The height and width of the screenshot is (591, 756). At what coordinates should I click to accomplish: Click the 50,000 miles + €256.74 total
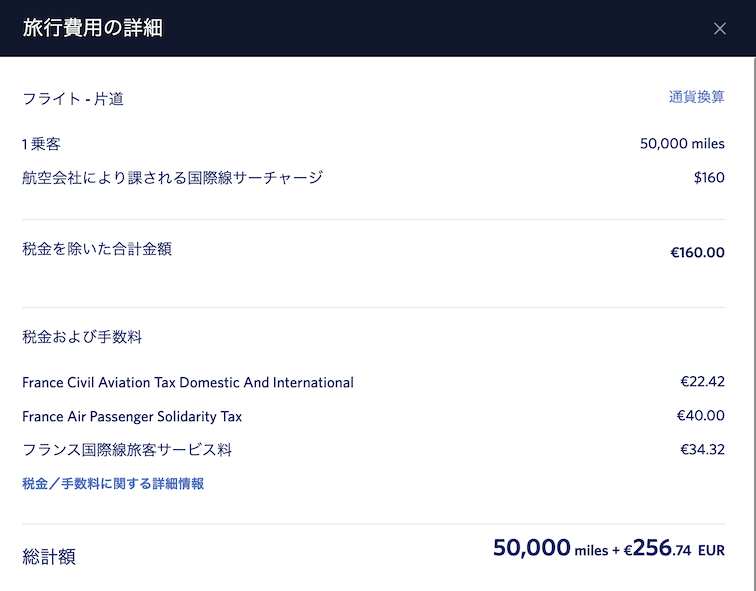pyautogui.click(x=608, y=548)
